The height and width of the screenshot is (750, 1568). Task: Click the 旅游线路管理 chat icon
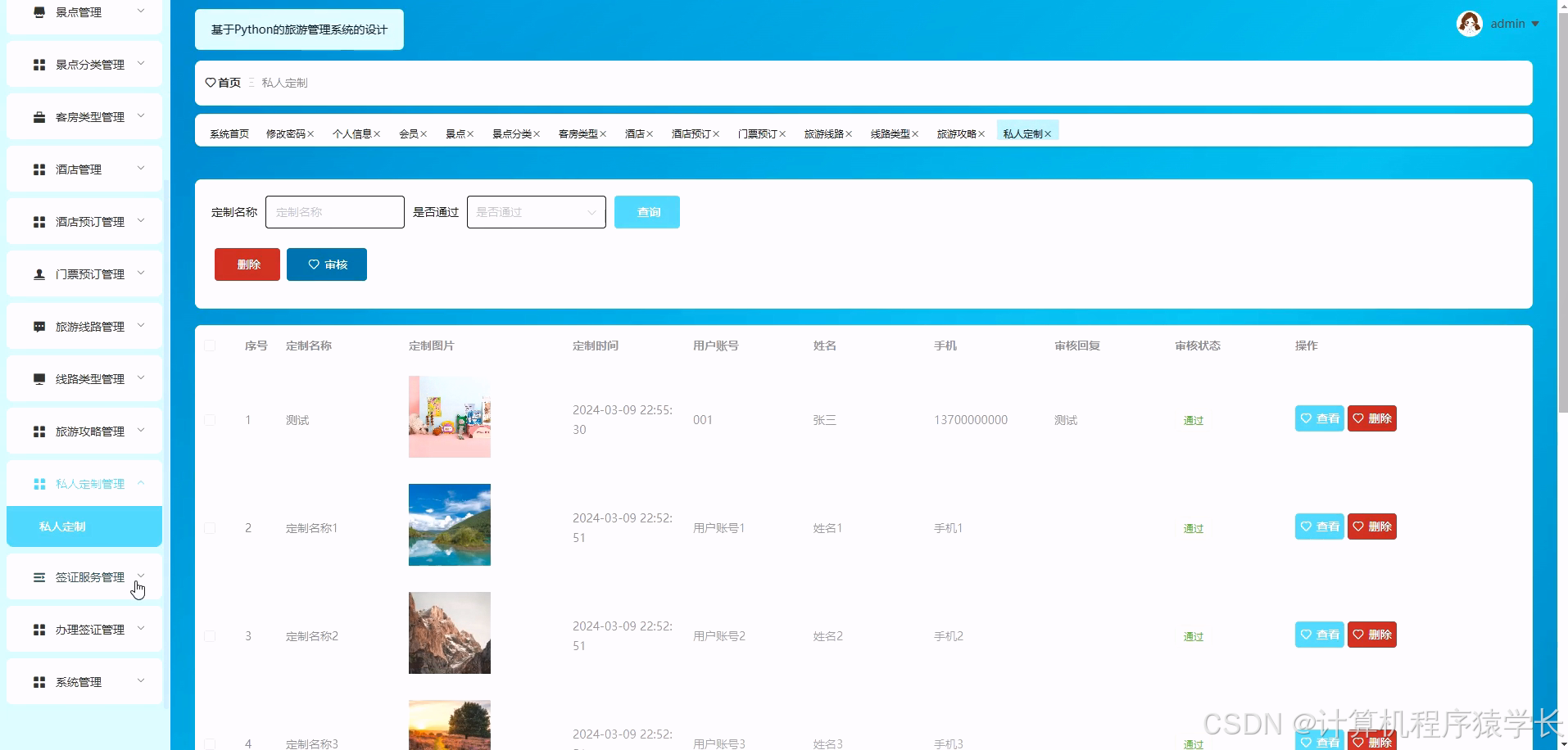(x=39, y=327)
